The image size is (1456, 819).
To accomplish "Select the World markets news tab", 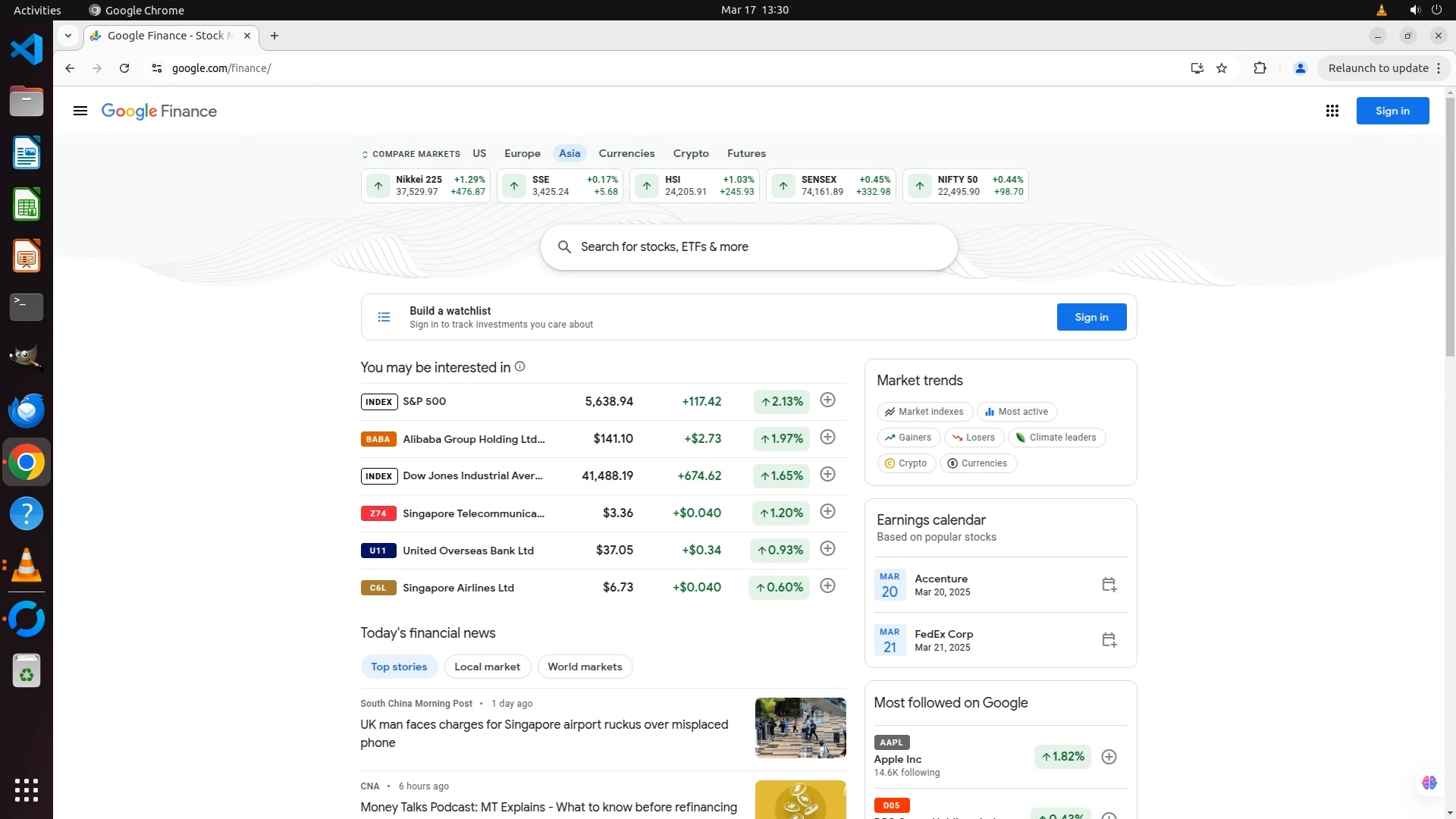I will pyautogui.click(x=585, y=667).
